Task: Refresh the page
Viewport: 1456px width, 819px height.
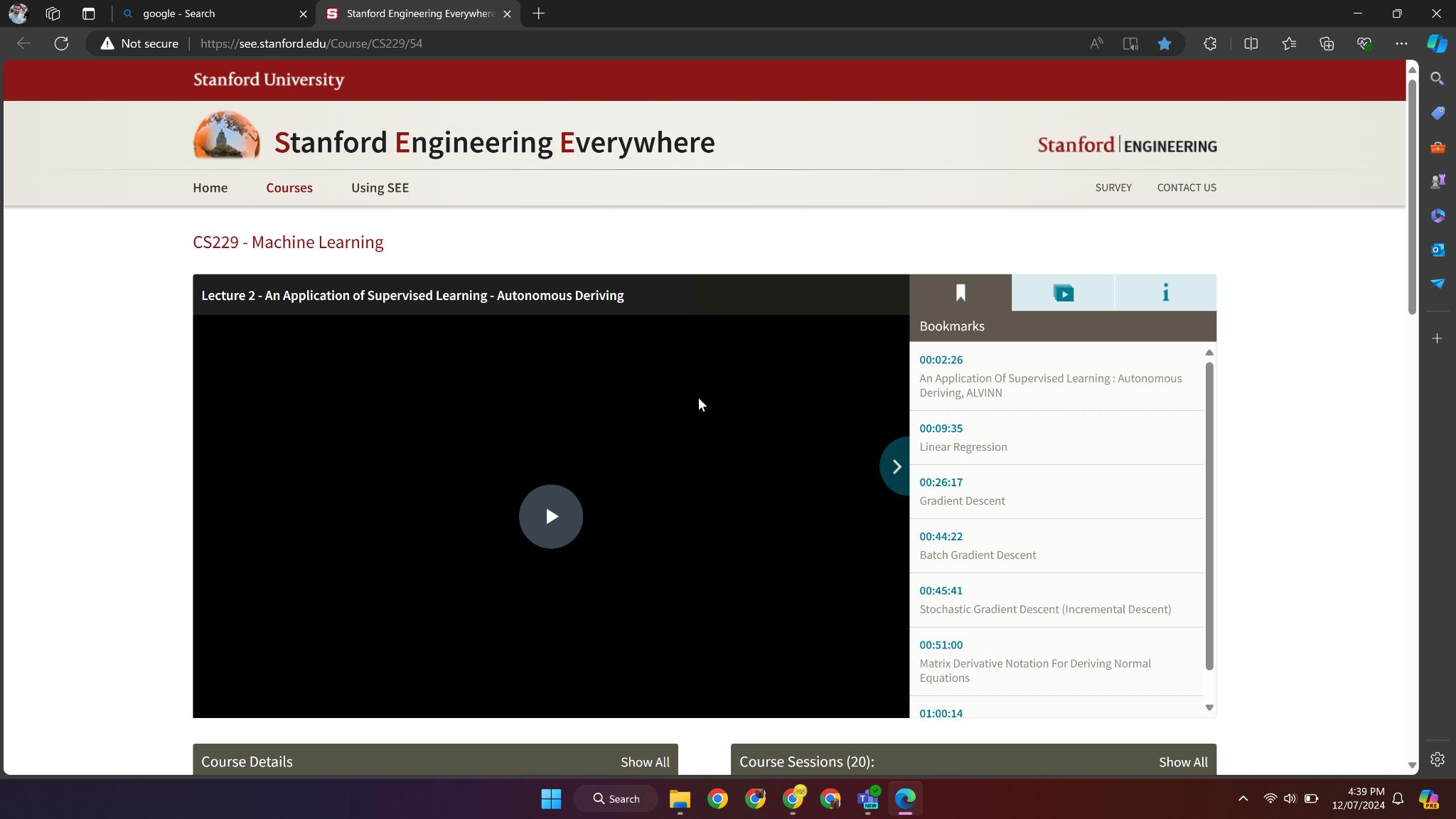Action: tap(61, 43)
